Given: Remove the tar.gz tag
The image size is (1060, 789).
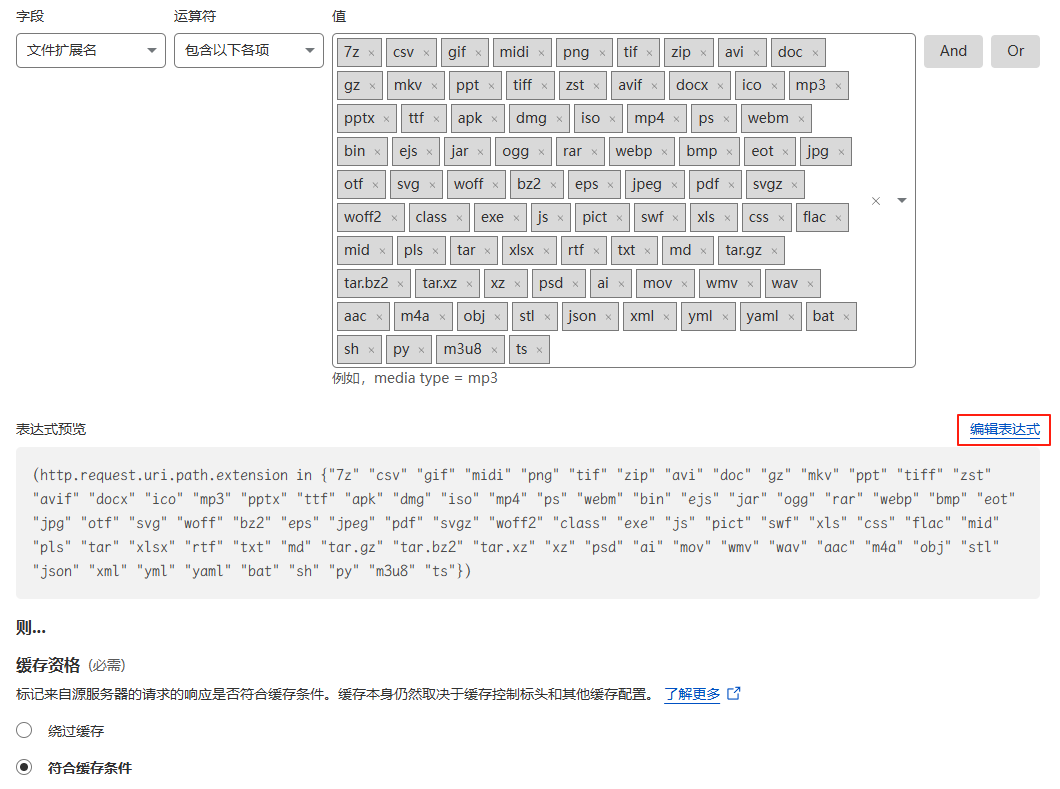Looking at the screenshot, I should click(774, 251).
